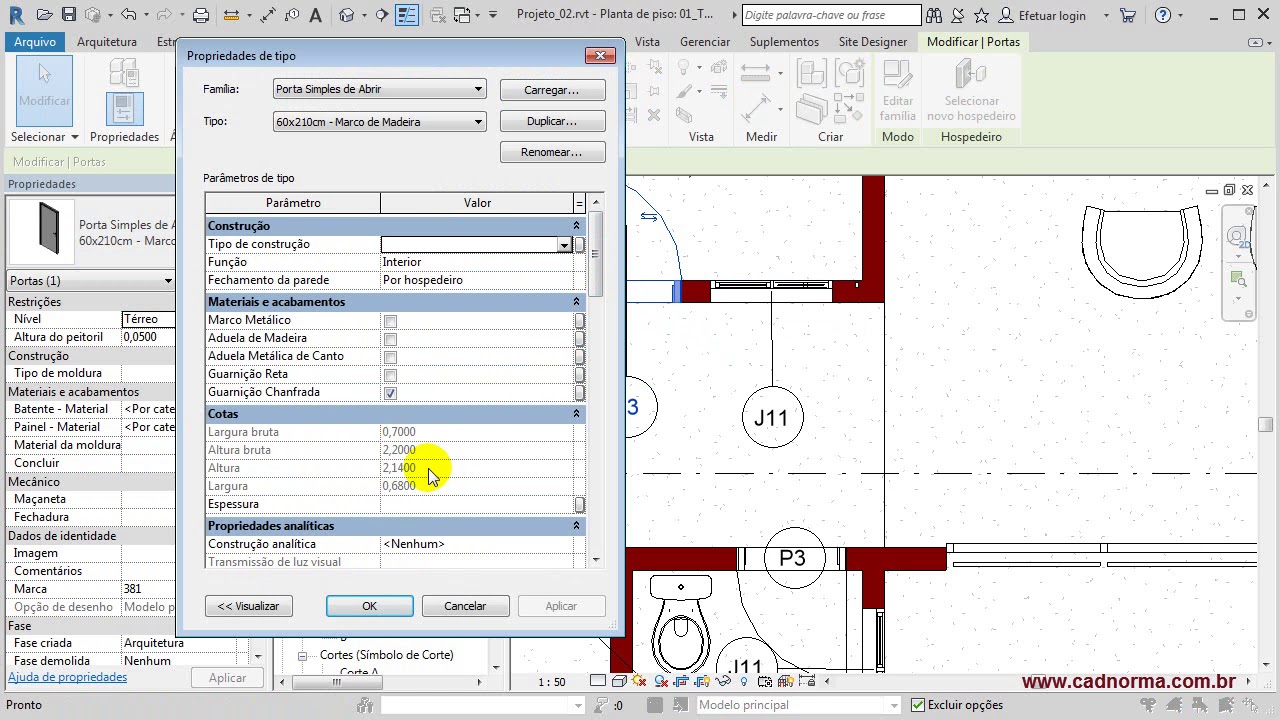Click the Open folder icon in quick access toolbar
This screenshot has width=1280, height=720.
(46, 15)
